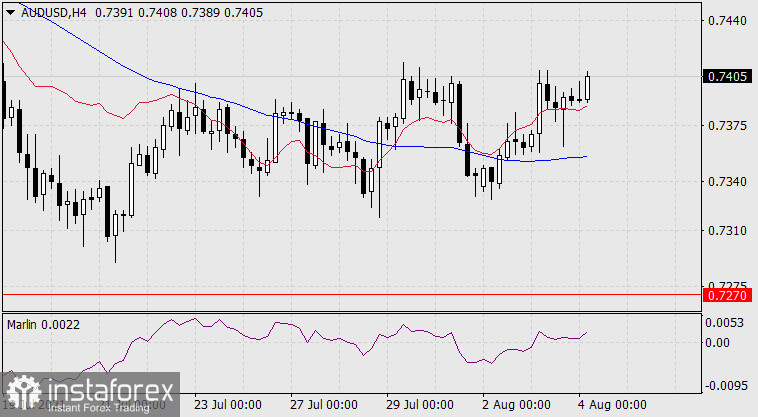The width and height of the screenshot is (758, 417).
Task: Click the 23 Jul 00:00 date label
Action: pos(227,405)
